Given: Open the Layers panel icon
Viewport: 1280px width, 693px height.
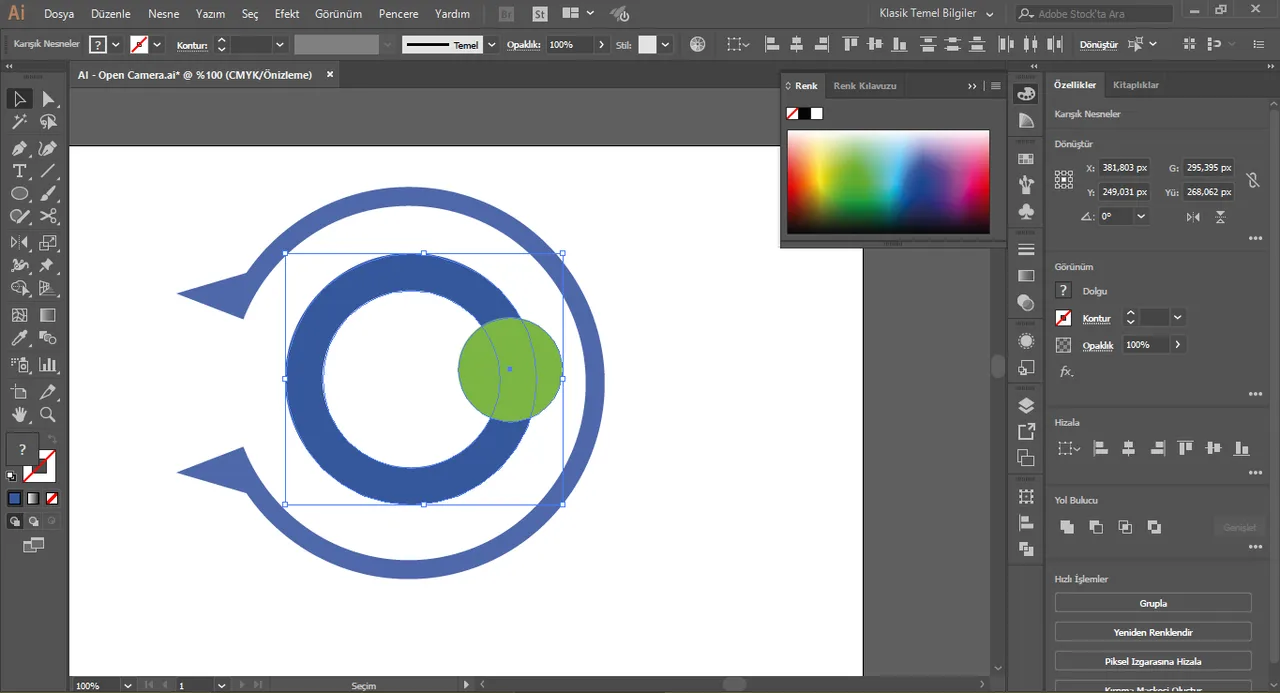Looking at the screenshot, I should pyautogui.click(x=1026, y=405).
